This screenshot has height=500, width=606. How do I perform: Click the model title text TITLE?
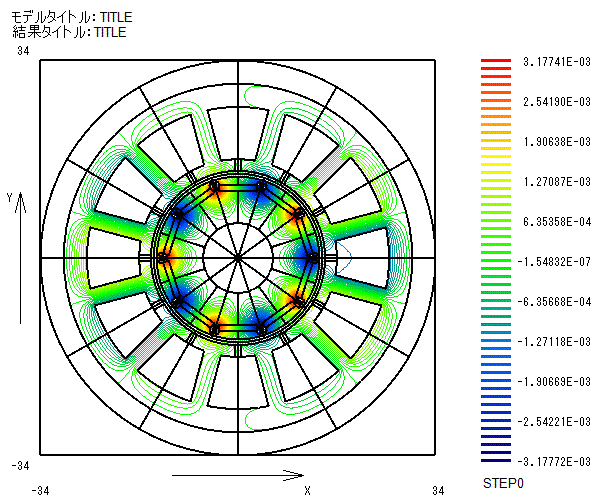click(116, 17)
